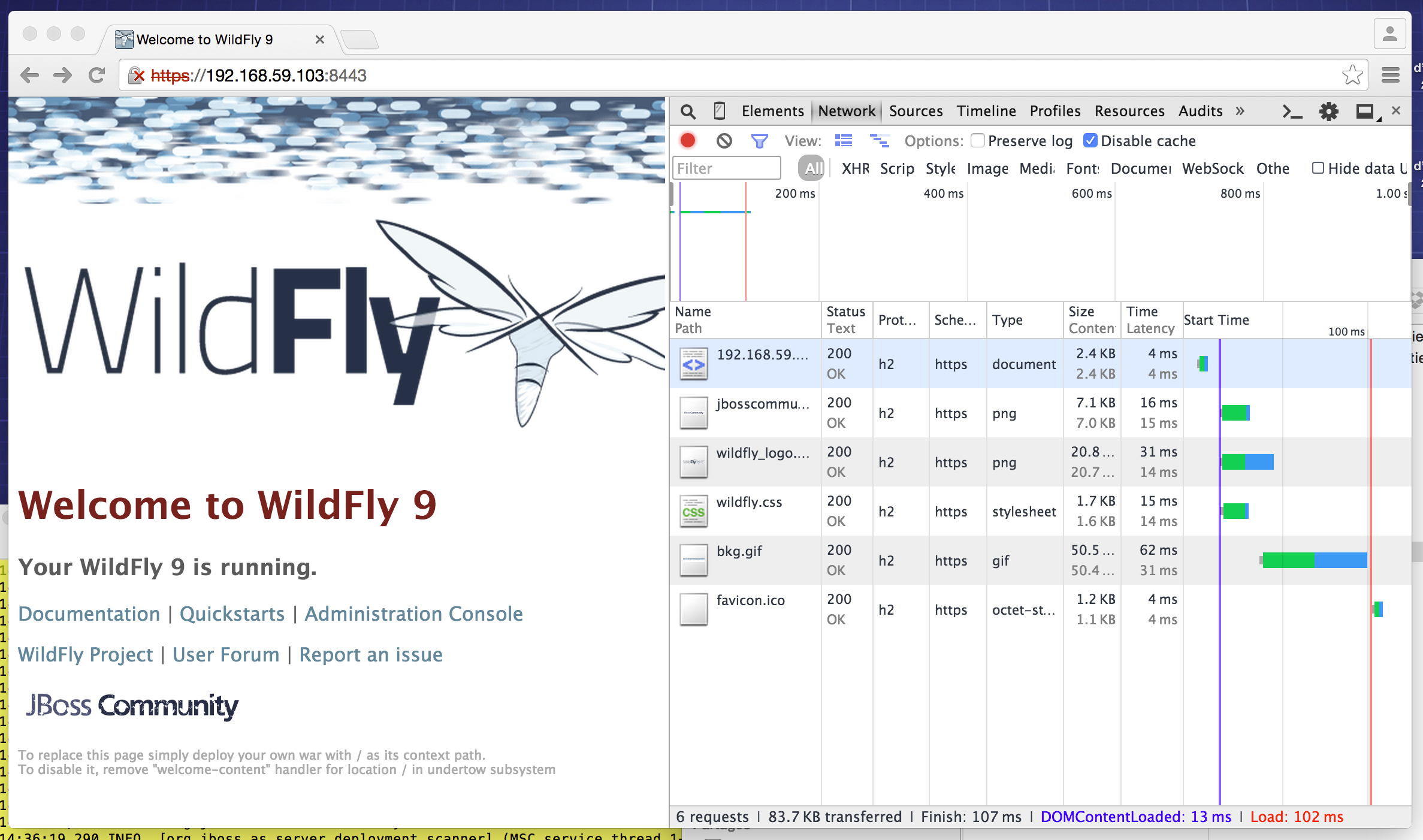Open the Chrome hamburger menu
The height and width of the screenshot is (840, 1423).
pyautogui.click(x=1390, y=75)
